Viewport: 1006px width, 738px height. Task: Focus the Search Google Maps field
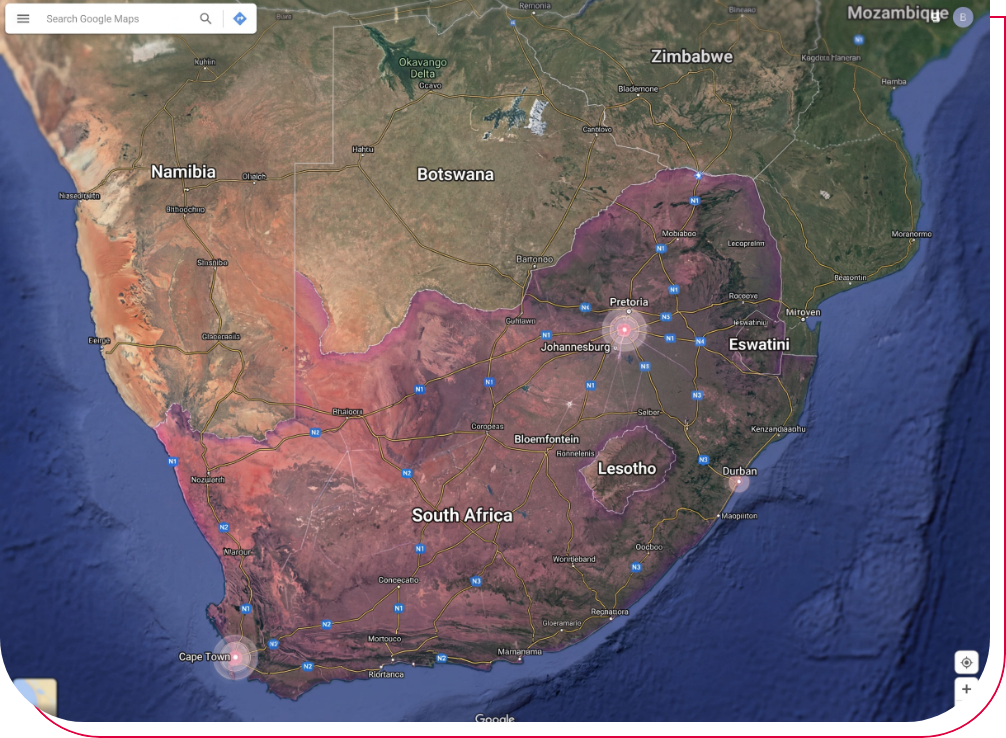click(115, 19)
